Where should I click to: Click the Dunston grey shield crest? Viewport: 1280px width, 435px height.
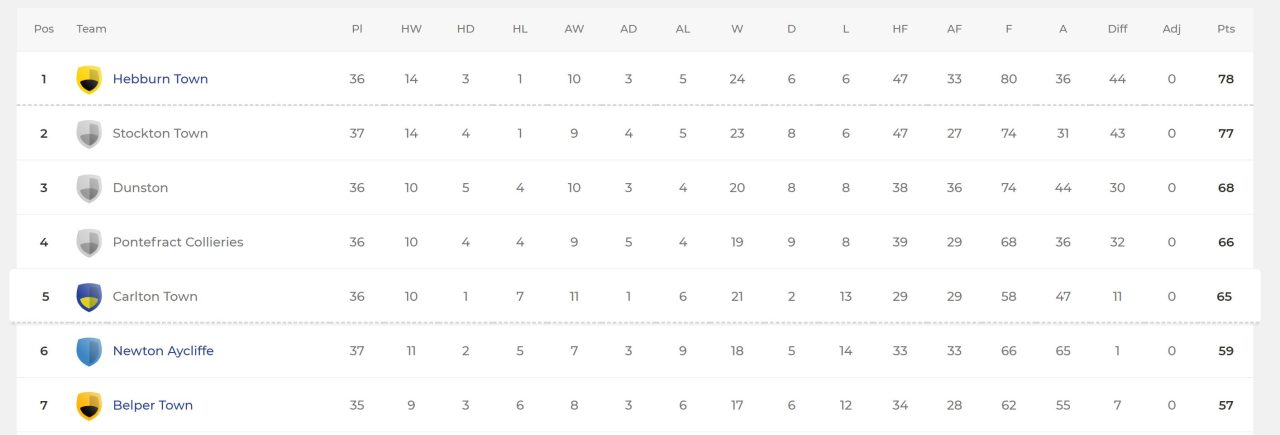(89, 188)
